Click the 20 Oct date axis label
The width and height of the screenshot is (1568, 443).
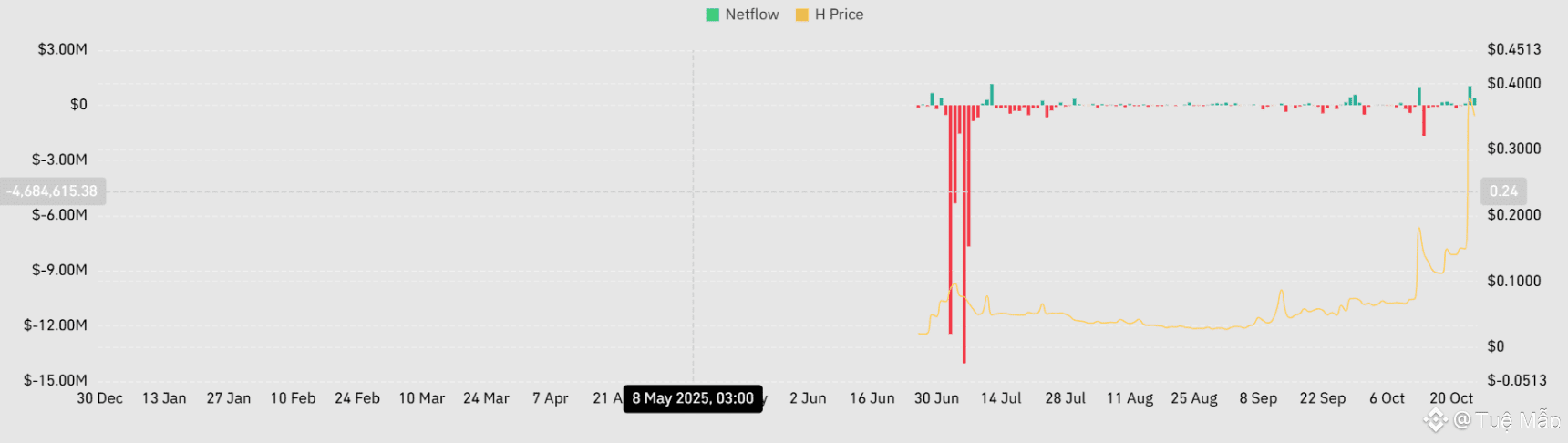coord(1451,398)
